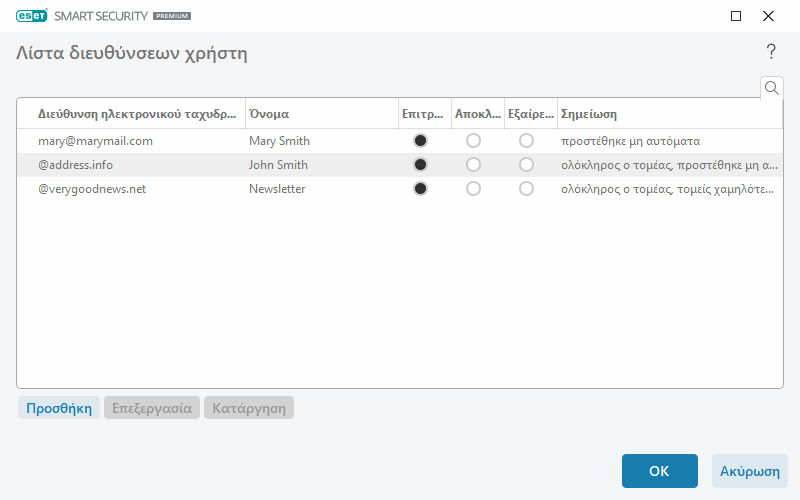Open help via the question mark icon

point(771,52)
